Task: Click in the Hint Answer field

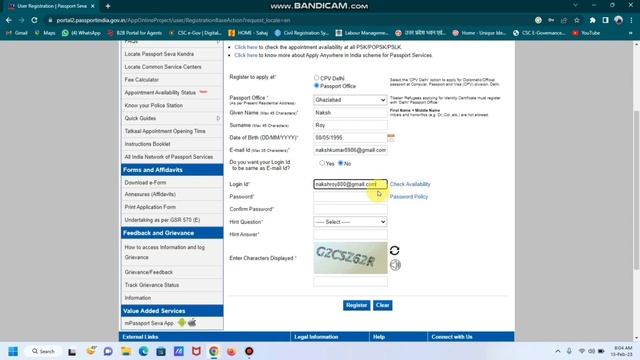Action: click(350, 234)
